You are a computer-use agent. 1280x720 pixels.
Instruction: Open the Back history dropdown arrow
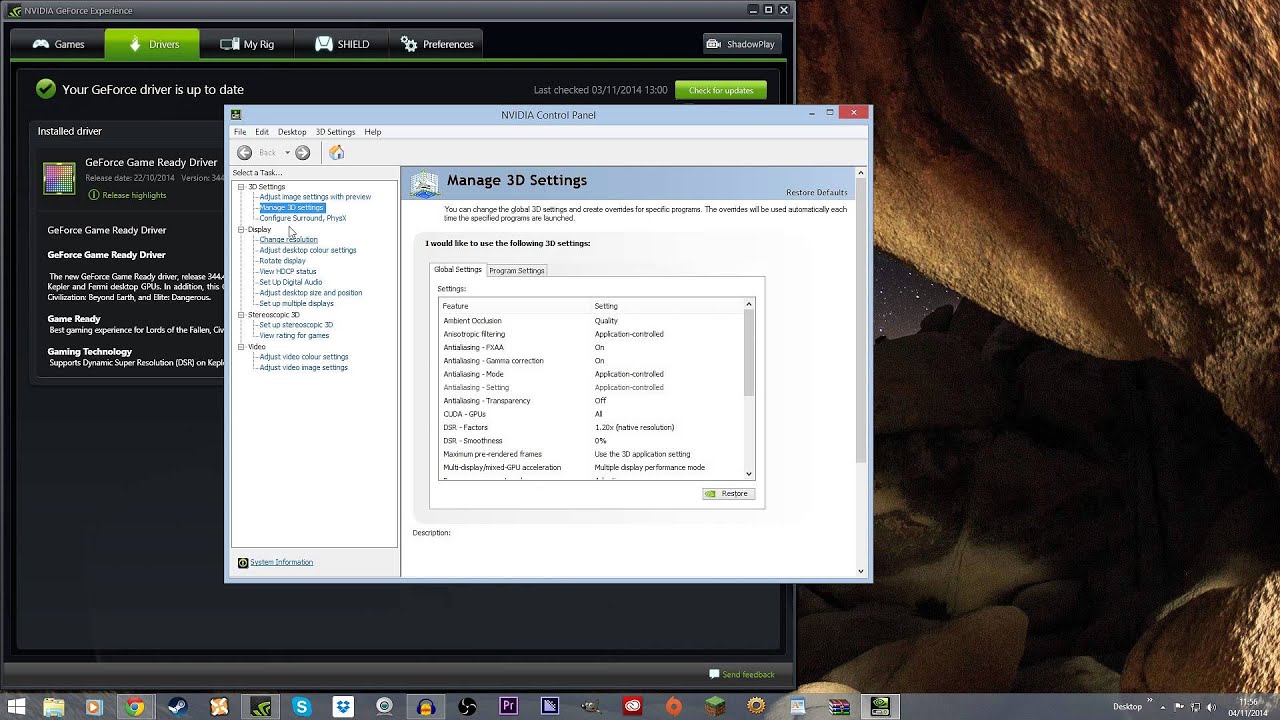pos(287,153)
